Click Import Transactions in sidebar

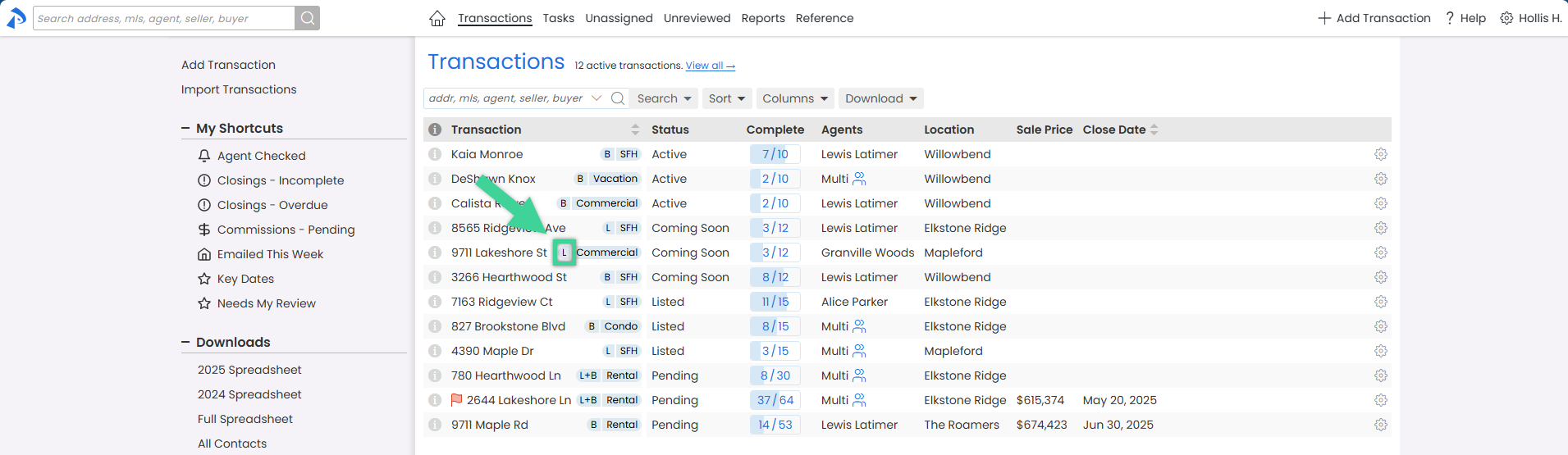tap(239, 89)
